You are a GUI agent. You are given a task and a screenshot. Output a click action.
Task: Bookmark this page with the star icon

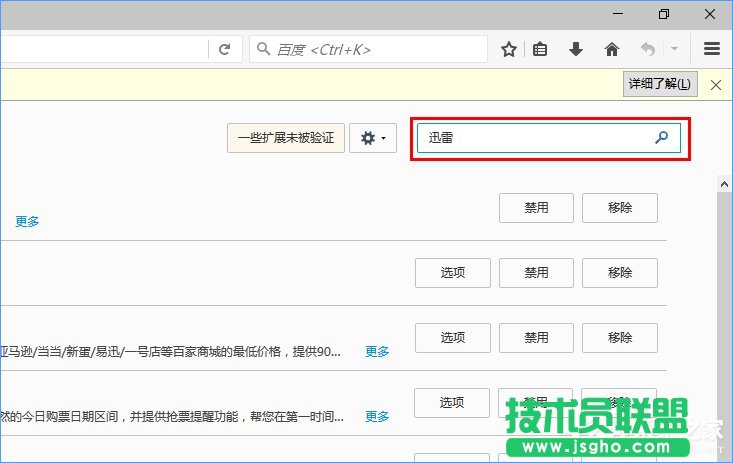(x=509, y=49)
